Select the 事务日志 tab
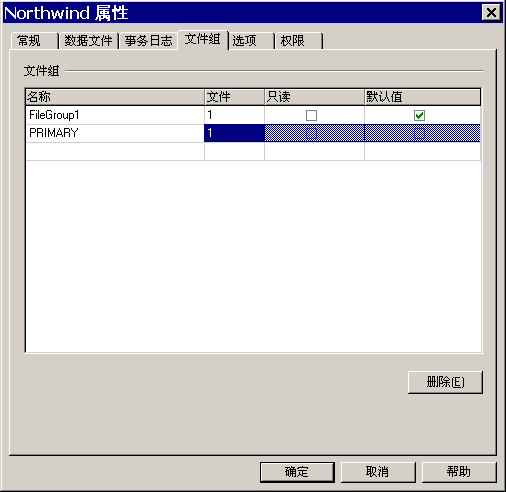Screen dimensions: 506x492 [149, 41]
